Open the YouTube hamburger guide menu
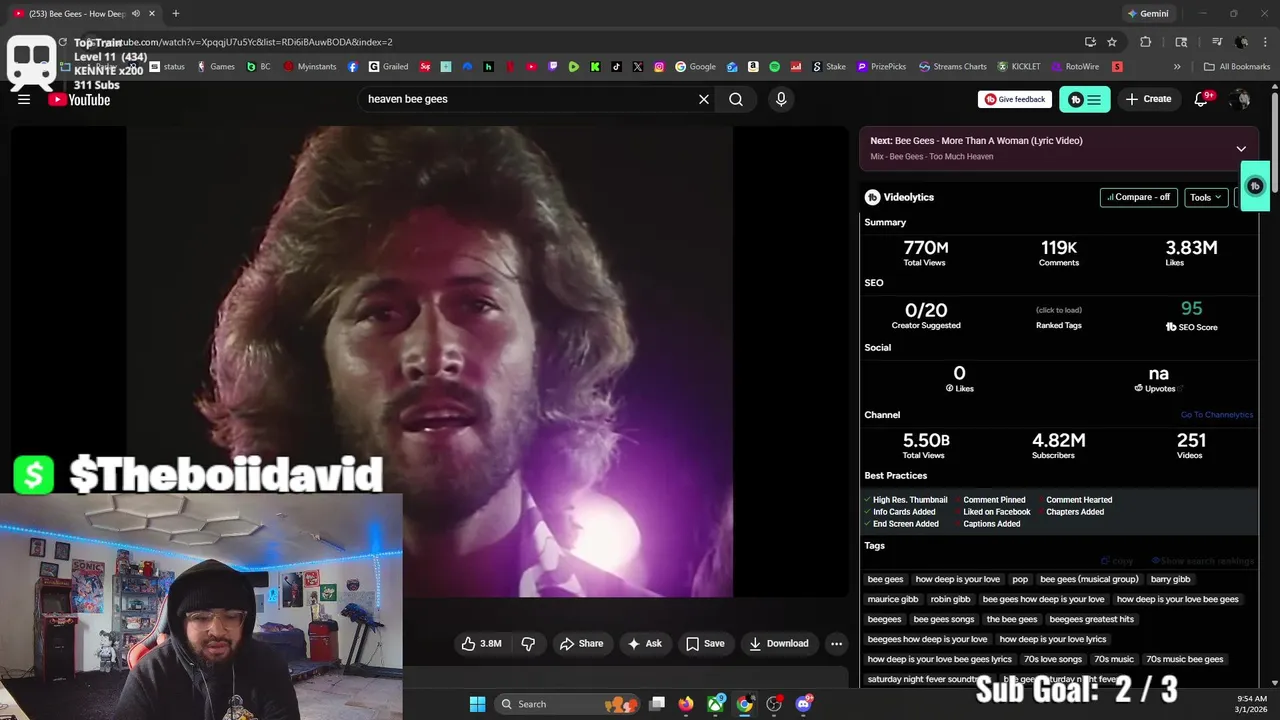This screenshot has width=1280, height=720. pyautogui.click(x=24, y=99)
